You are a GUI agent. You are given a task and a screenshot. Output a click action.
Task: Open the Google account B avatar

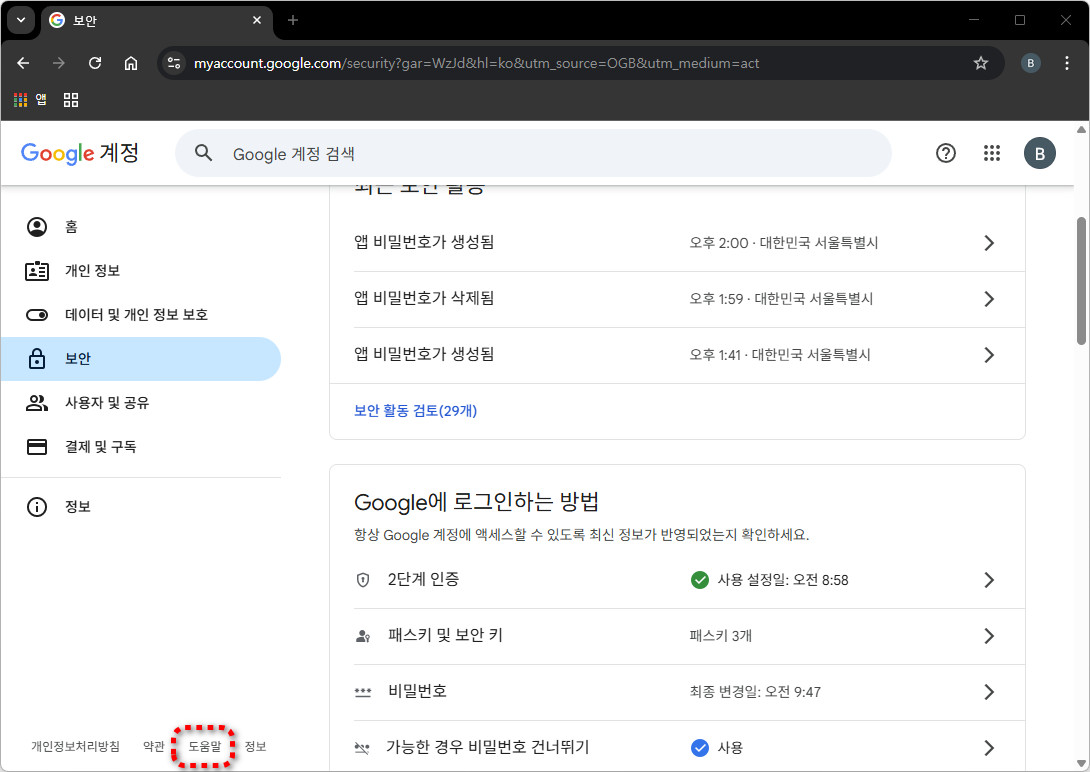[x=1039, y=154]
